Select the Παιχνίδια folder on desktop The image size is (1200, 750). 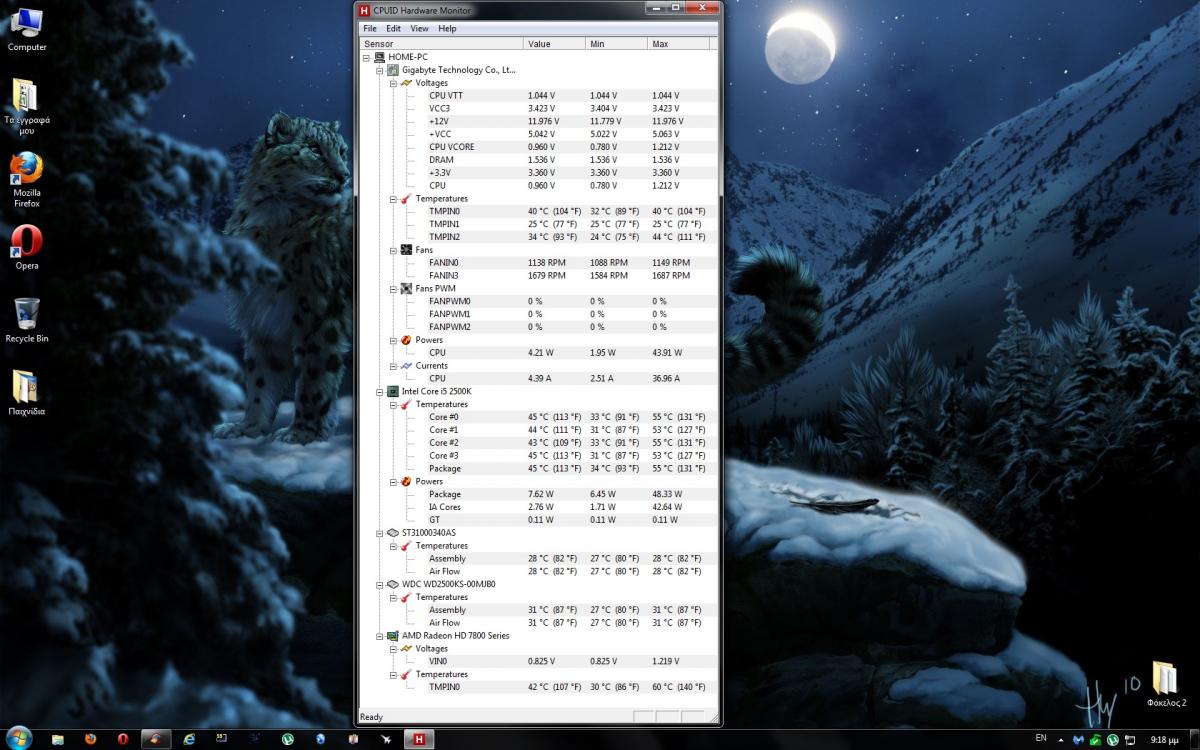click(x=27, y=393)
